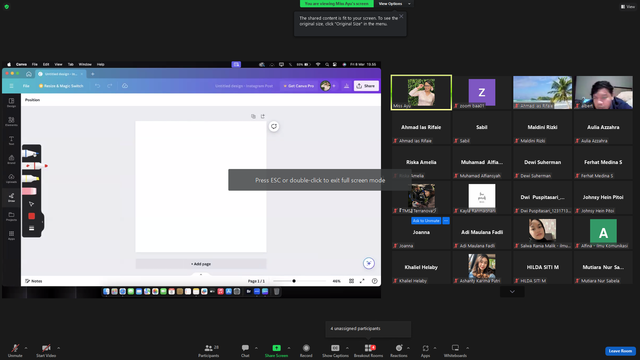Add a comment with the canvas bubble icon

pos(274,127)
